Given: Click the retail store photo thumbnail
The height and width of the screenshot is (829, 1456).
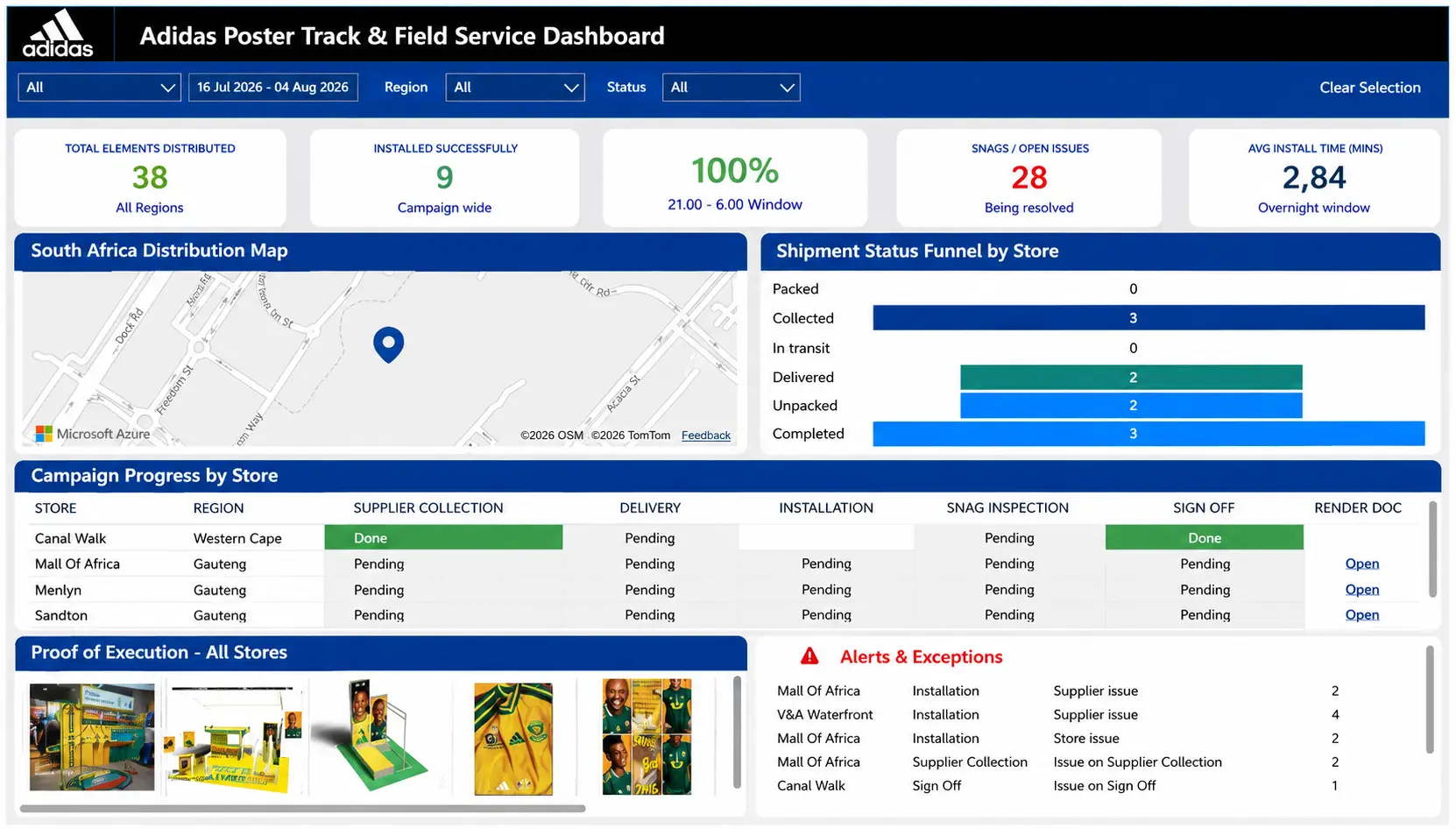Looking at the screenshot, I should (92, 737).
